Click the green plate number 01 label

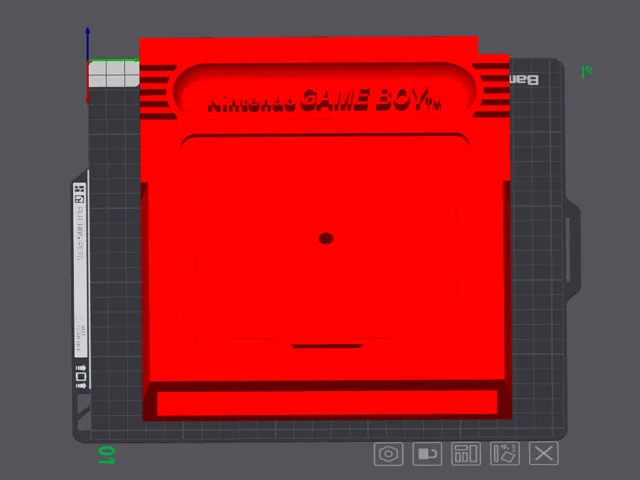(106, 455)
